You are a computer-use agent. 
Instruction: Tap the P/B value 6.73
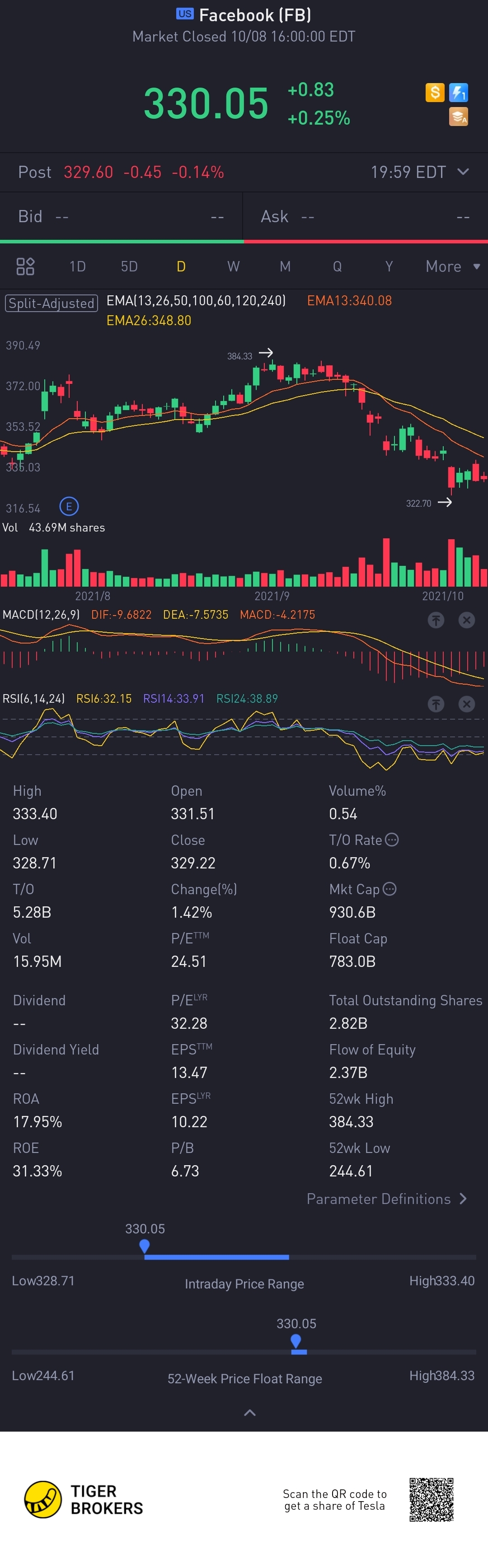pos(185,1171)
